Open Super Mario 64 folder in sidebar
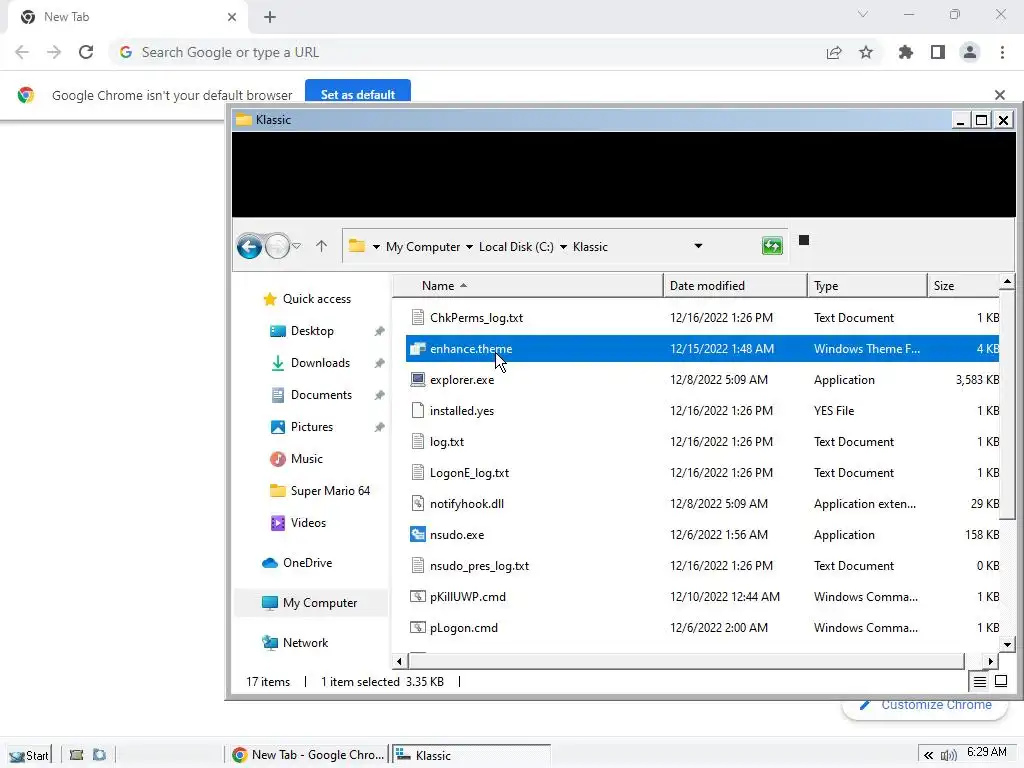 click(x=330, y=491)
